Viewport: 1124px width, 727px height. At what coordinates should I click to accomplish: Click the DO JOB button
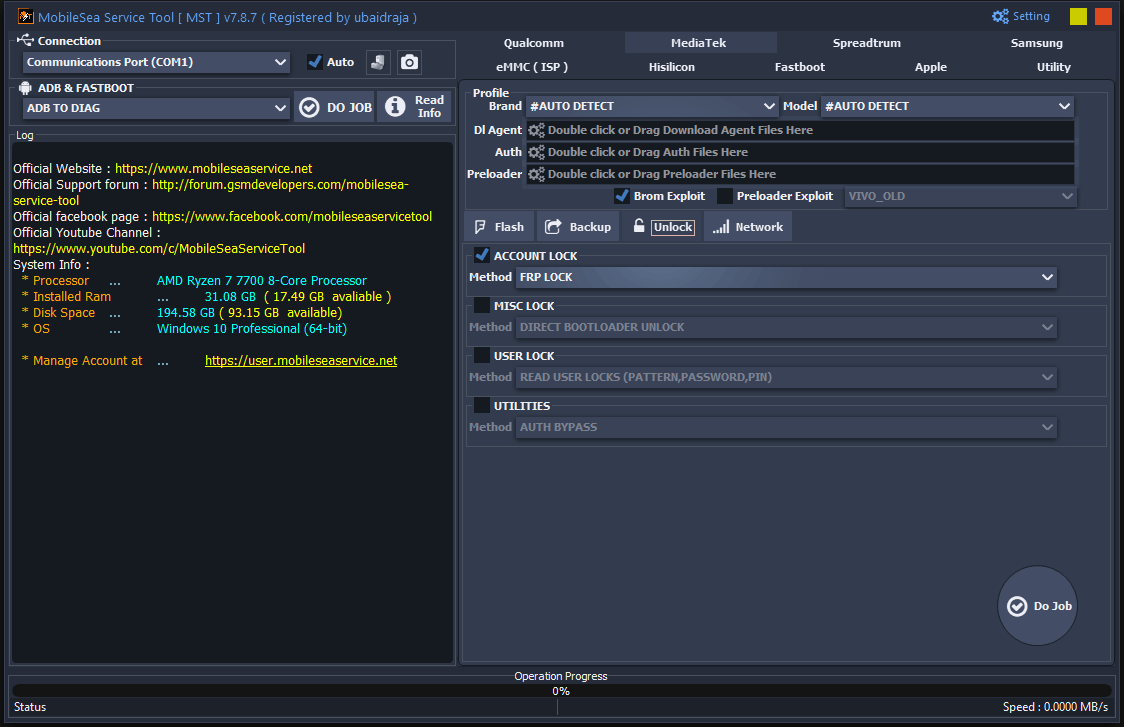tap(334, 107)
